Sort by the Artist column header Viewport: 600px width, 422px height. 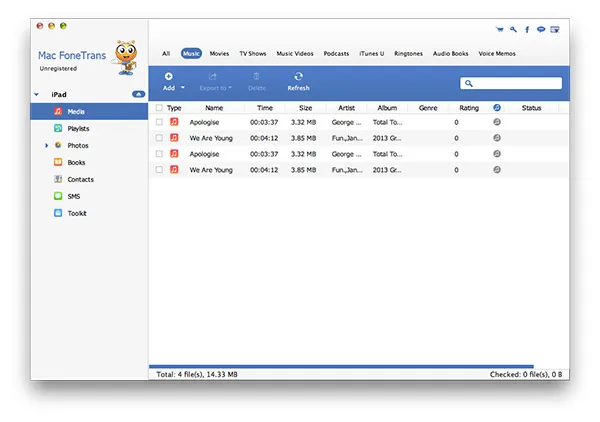pos(346,108)
